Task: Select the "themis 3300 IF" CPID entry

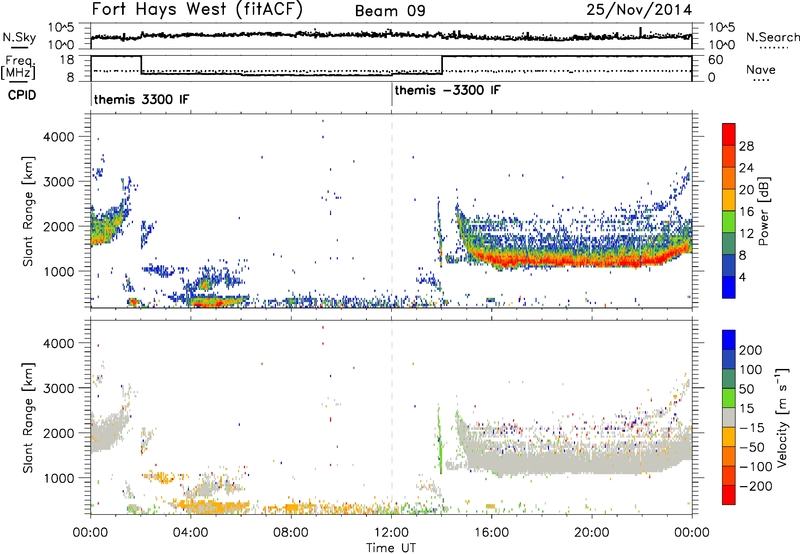Action: click(x=141, y=99)
